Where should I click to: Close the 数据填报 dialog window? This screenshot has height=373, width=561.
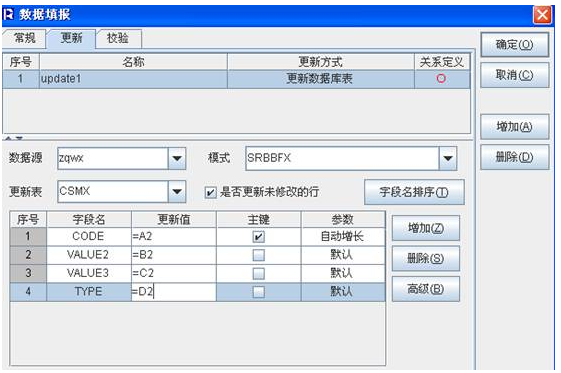(542, 15)
